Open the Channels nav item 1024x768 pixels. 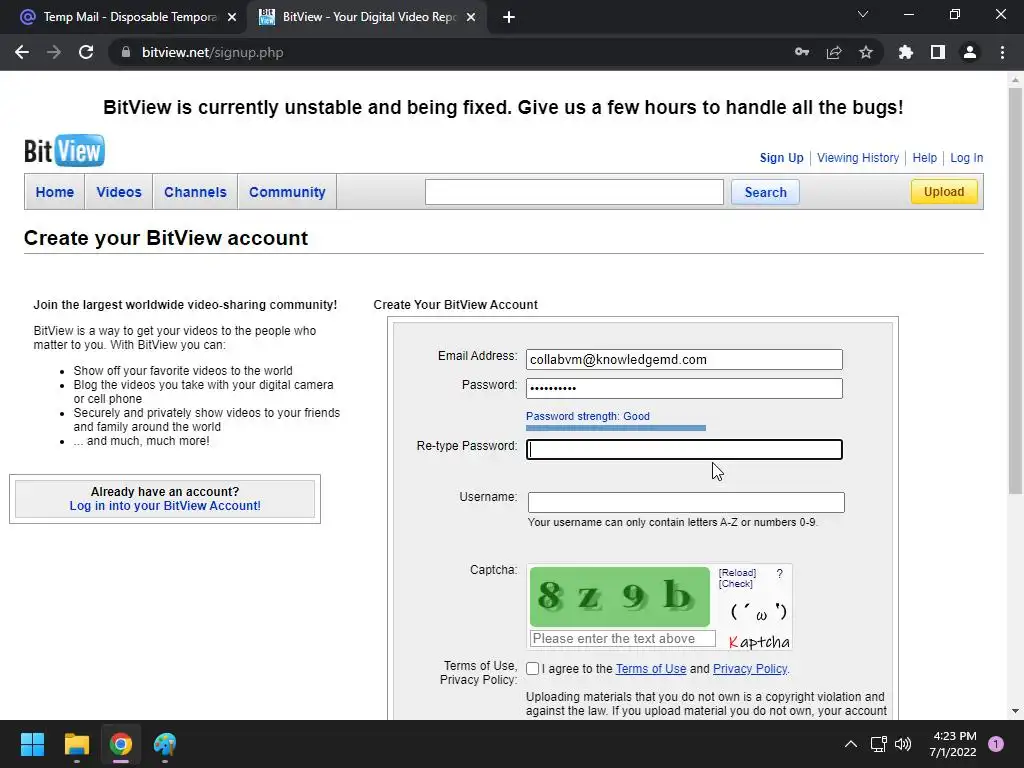pyautogui.click(x=195, y=192)
